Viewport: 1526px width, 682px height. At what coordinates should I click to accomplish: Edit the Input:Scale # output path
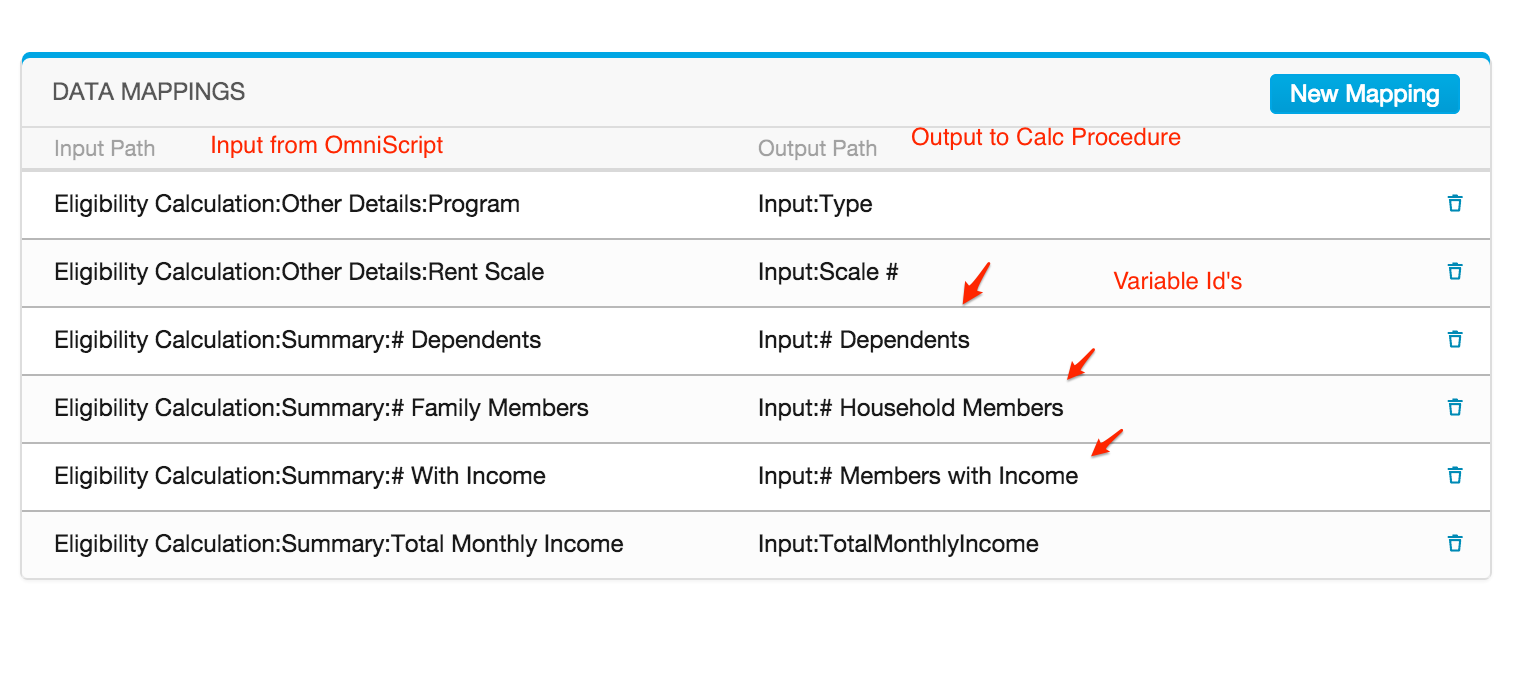pyautogui.click(x=828, y=272)
